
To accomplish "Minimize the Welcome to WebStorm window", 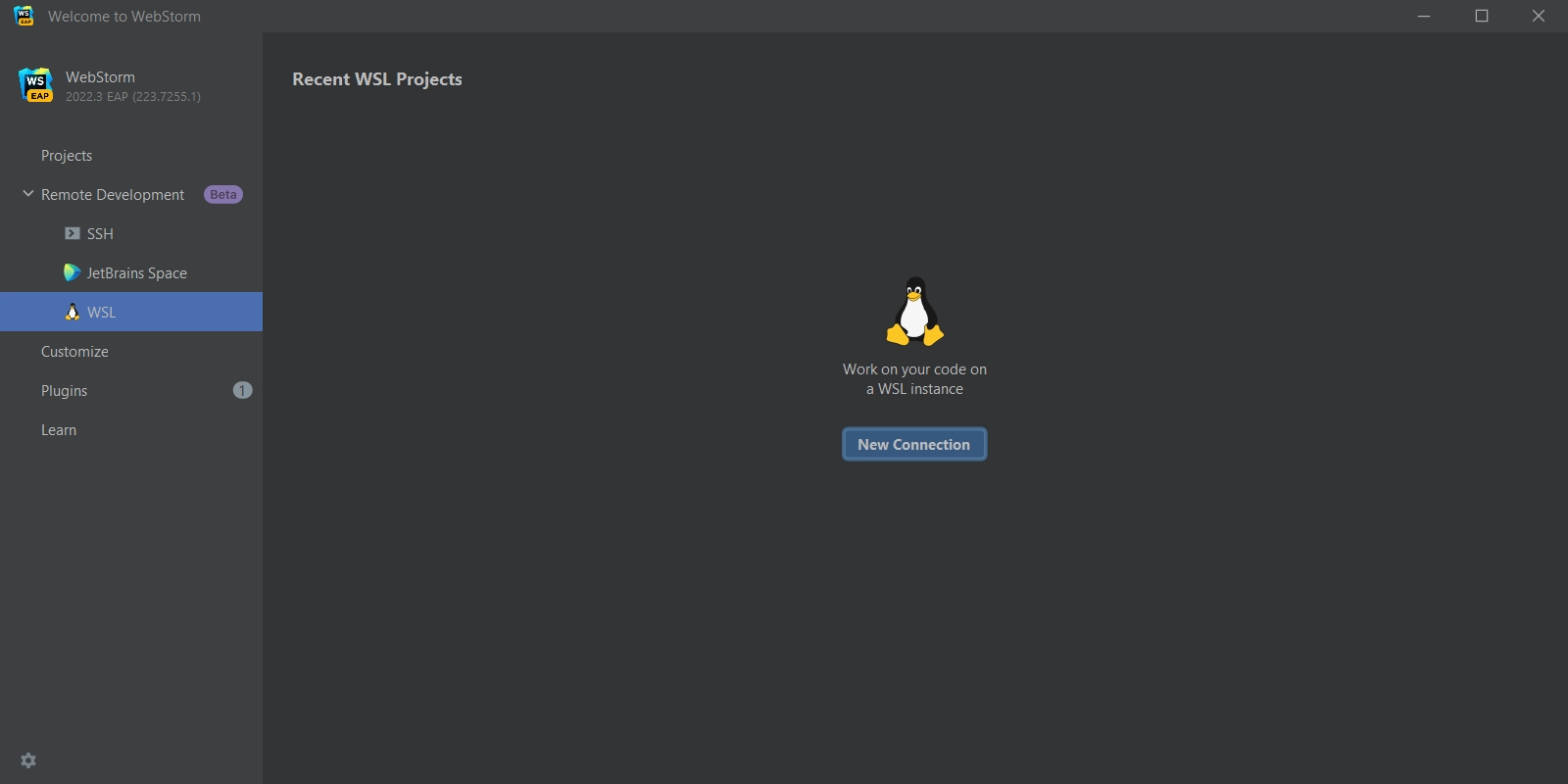I will pyautogui.click(x=1424, y=16).
